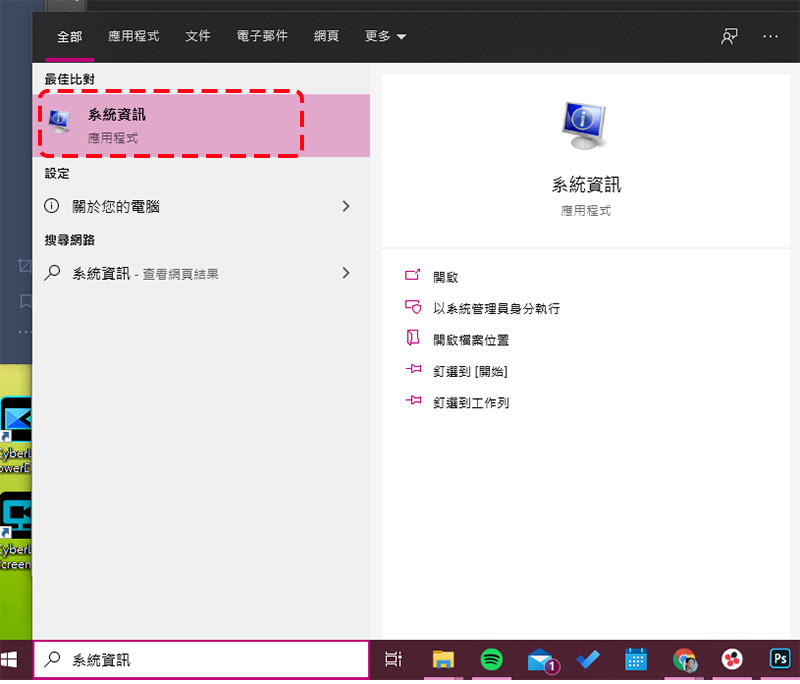Open the Mail app with unread badge
Viewport: 800px width, 684px height.
[543, 660]
